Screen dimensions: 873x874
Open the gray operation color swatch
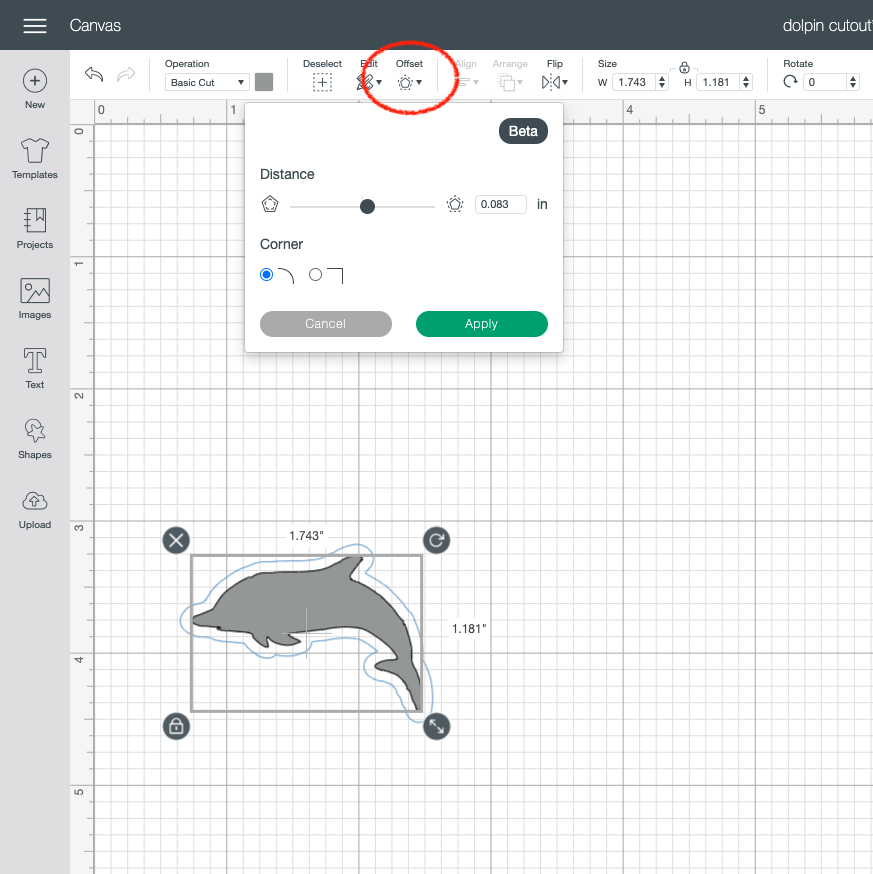coord(264,82)
